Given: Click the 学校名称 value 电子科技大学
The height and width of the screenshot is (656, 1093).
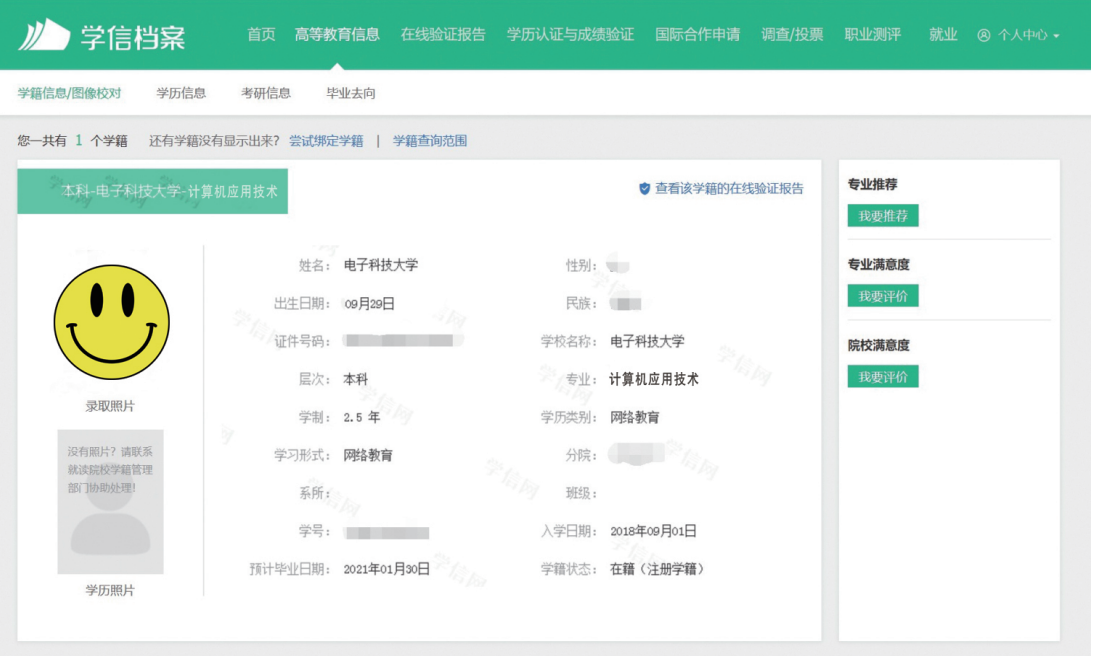Looking at the screenshot, I should click(x=647, y=341).
